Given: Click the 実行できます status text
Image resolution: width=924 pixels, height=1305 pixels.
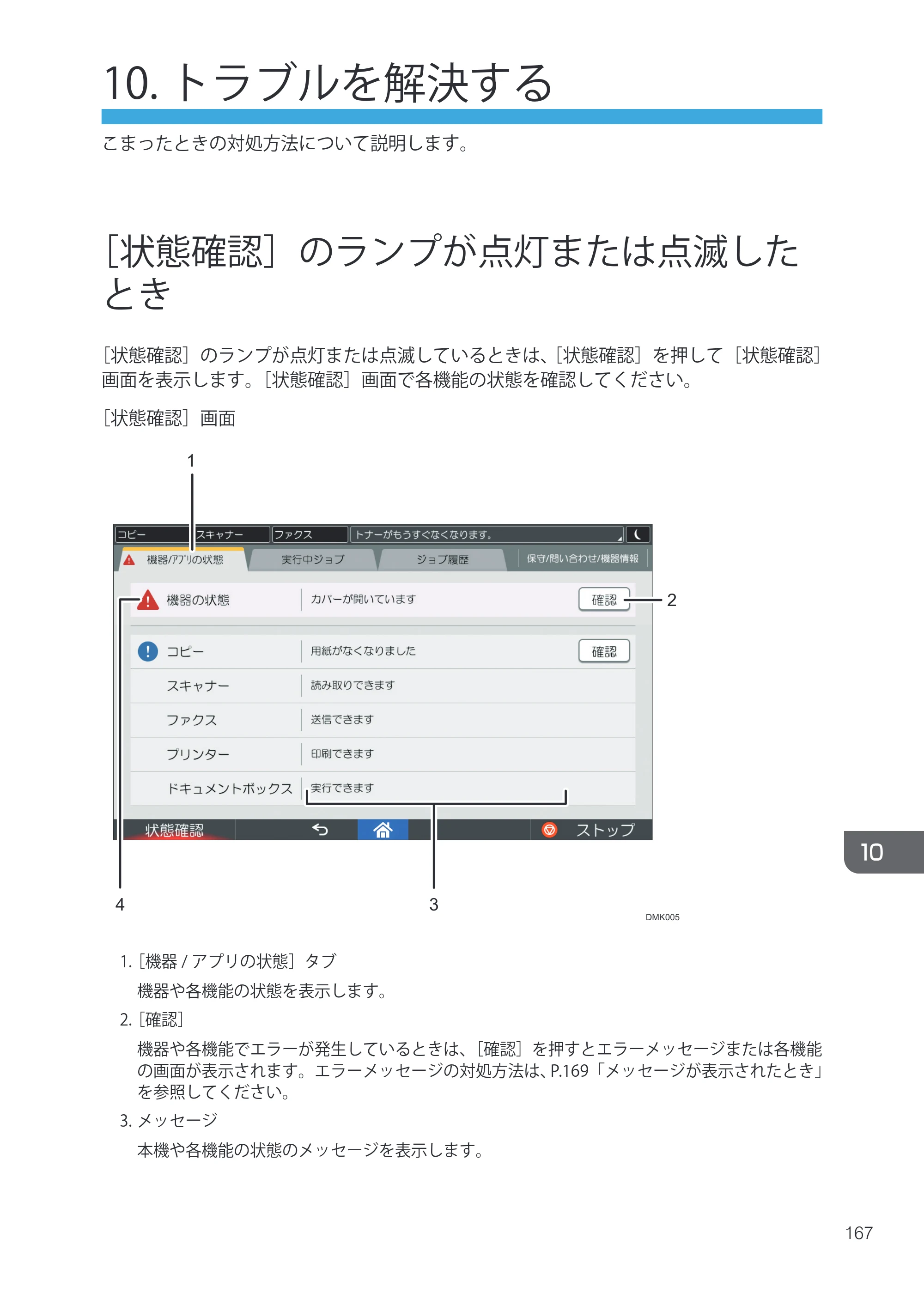Looking at the screenshot, I should coord(342,787).
